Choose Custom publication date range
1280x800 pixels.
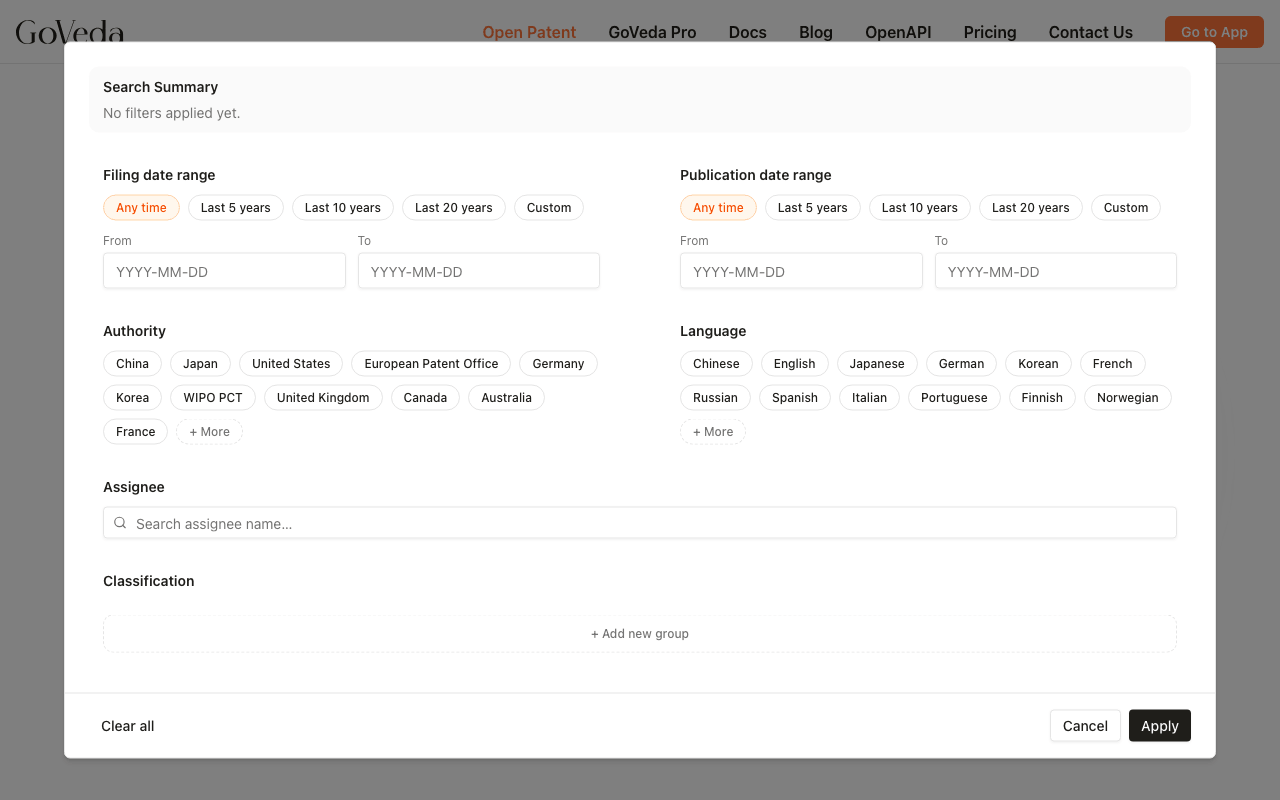tap(1126, 208)
